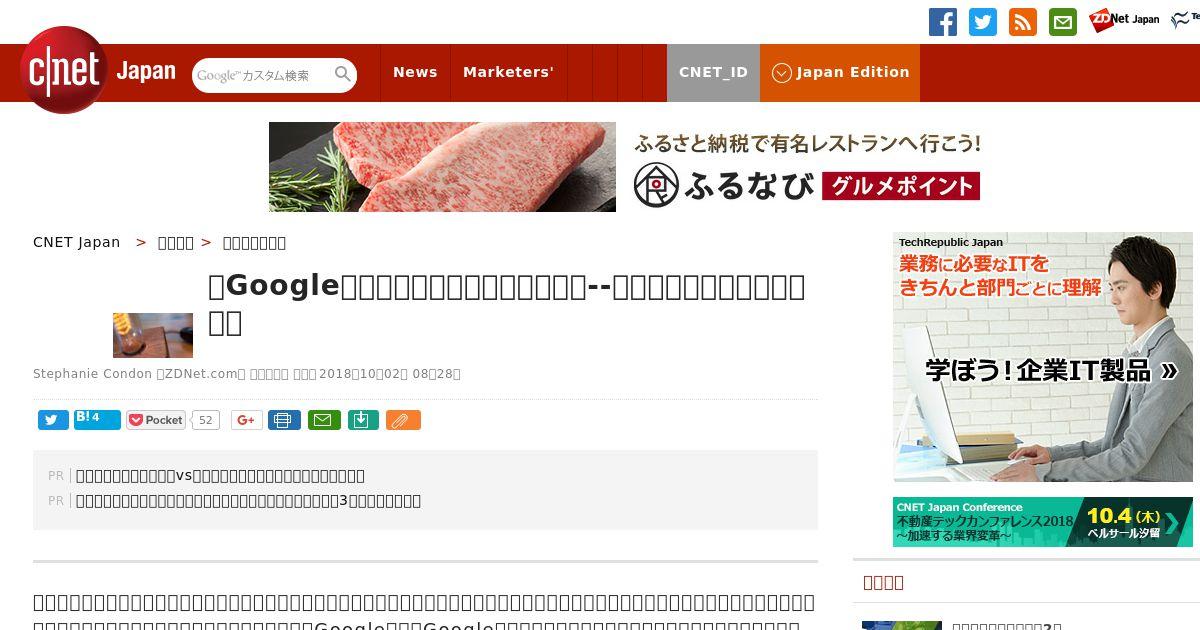Expand the Japan Edition dropdown

click(x=840, y=73)
